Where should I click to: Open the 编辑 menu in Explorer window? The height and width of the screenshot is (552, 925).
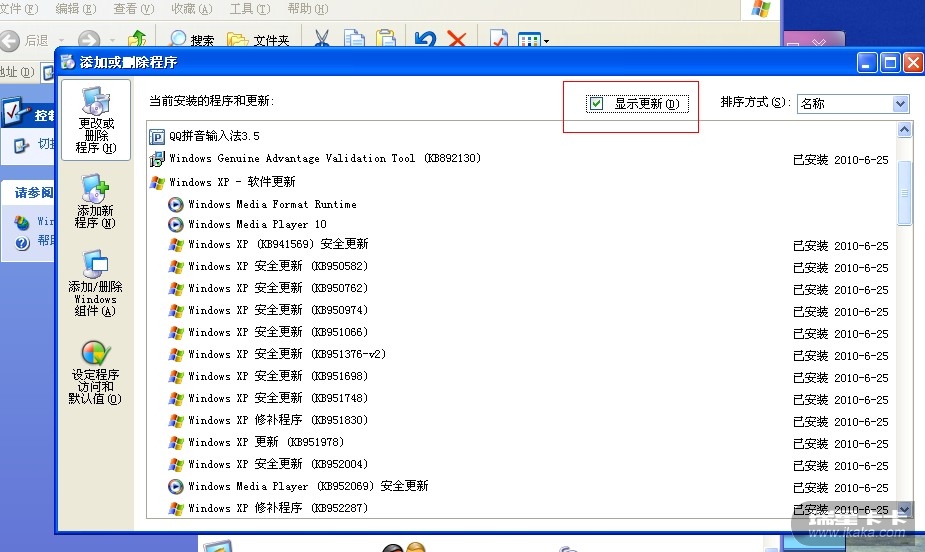point(76,9)
